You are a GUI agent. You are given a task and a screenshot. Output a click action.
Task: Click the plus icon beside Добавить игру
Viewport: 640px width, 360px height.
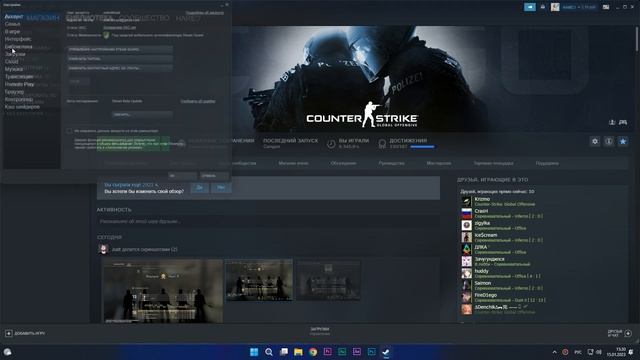click(9, 333)
